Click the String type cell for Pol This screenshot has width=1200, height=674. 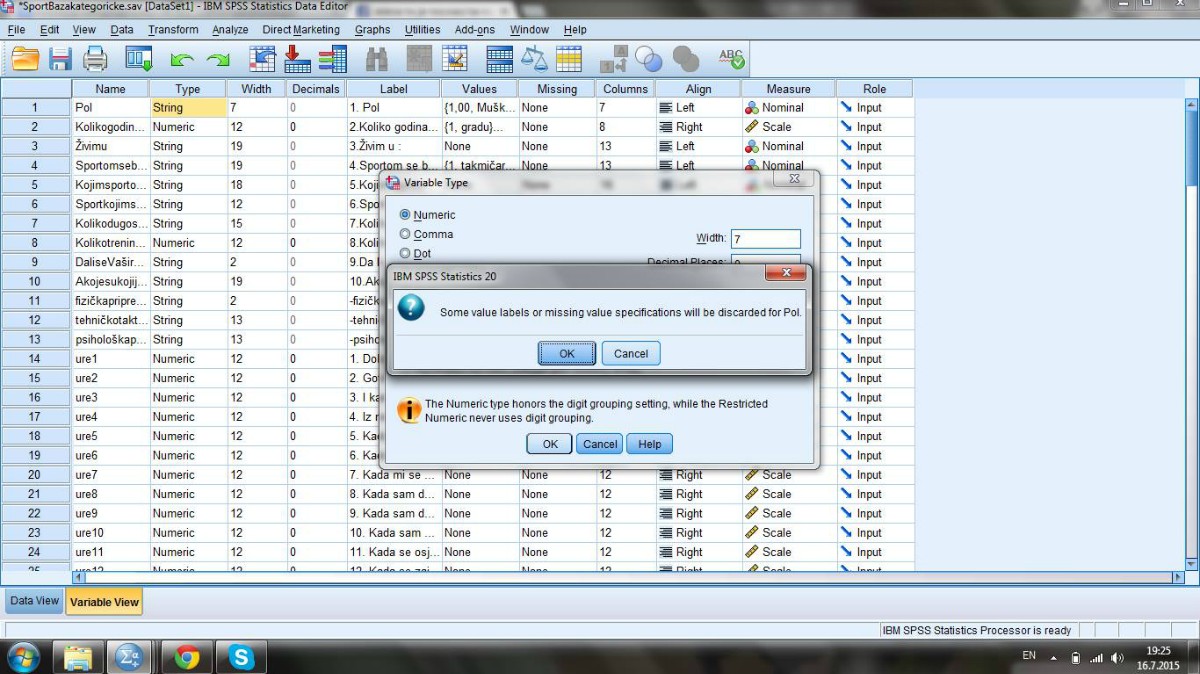187,108
